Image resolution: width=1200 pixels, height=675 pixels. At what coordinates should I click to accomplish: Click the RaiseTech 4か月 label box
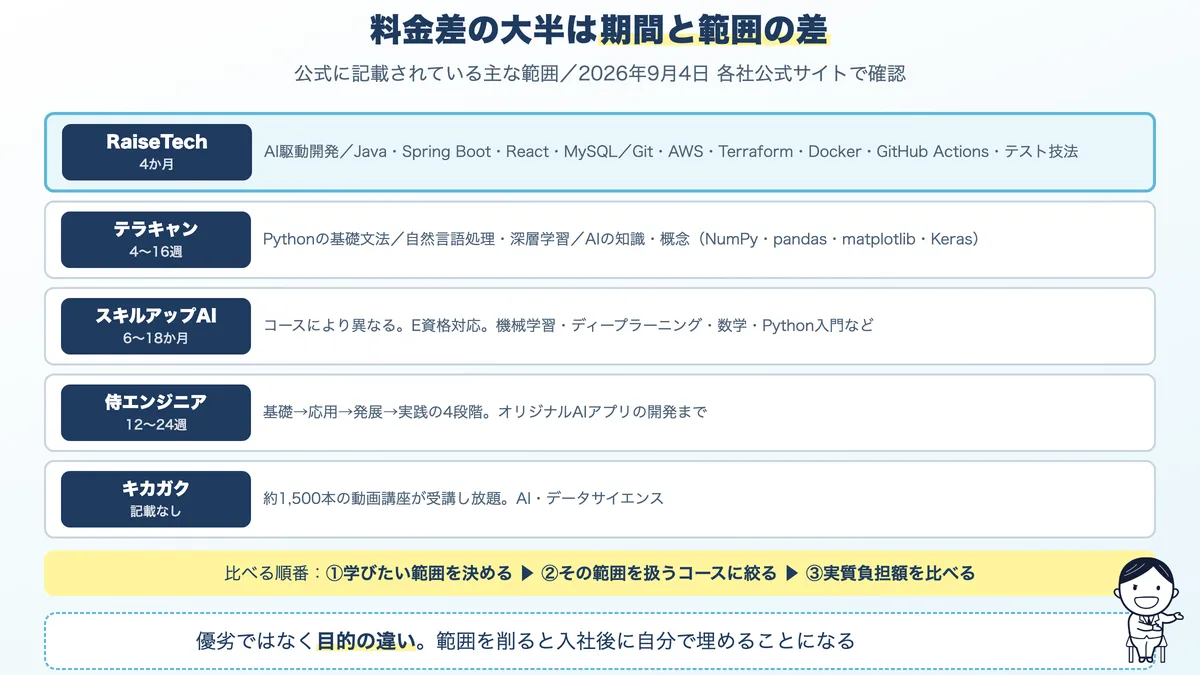coord(157,152)
